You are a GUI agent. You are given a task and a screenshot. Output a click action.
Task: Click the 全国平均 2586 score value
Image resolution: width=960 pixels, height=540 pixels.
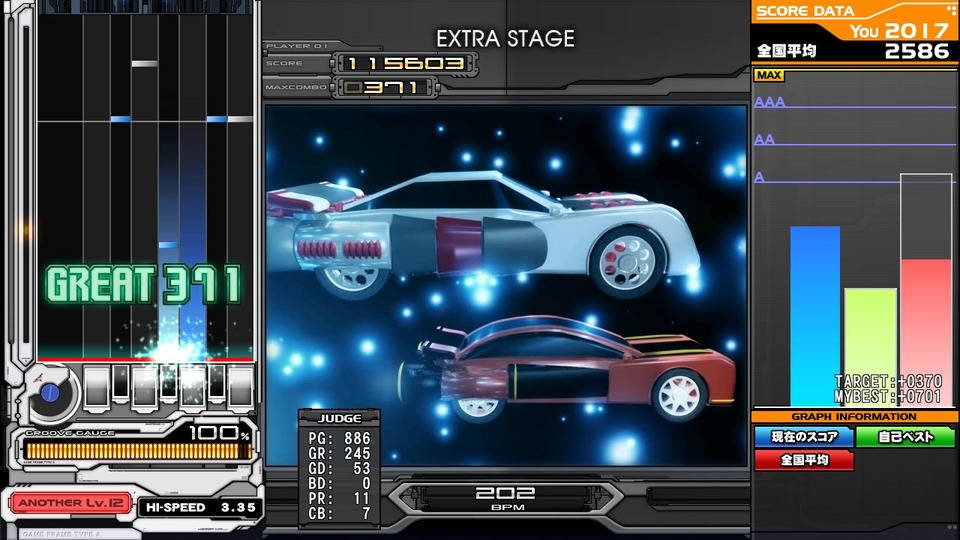point(853,51)
